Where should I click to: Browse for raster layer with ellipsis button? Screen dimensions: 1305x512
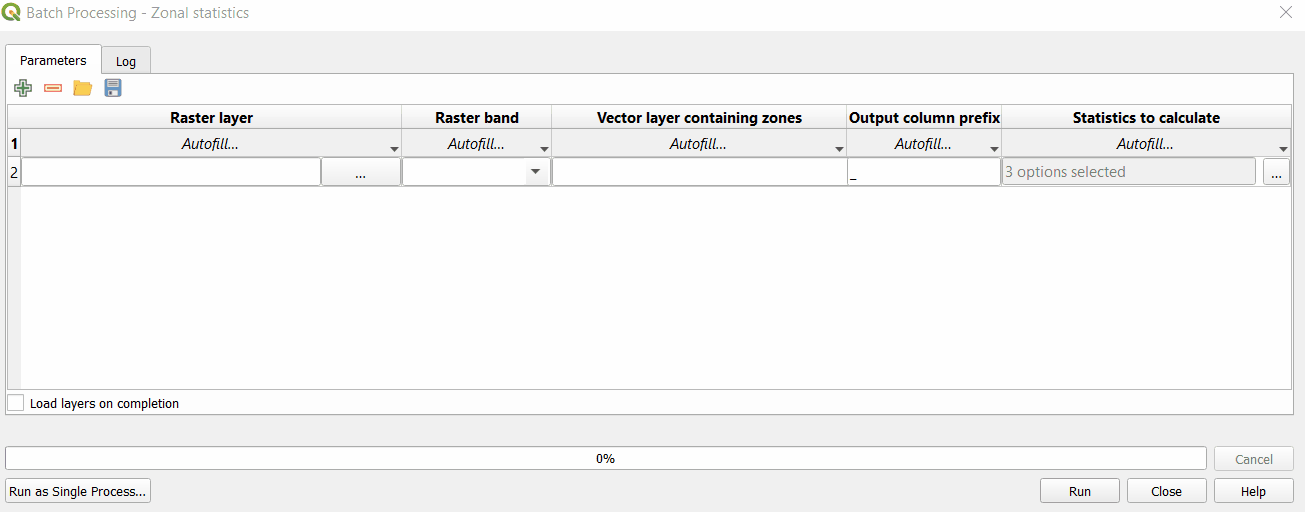[x=360, y=173]
